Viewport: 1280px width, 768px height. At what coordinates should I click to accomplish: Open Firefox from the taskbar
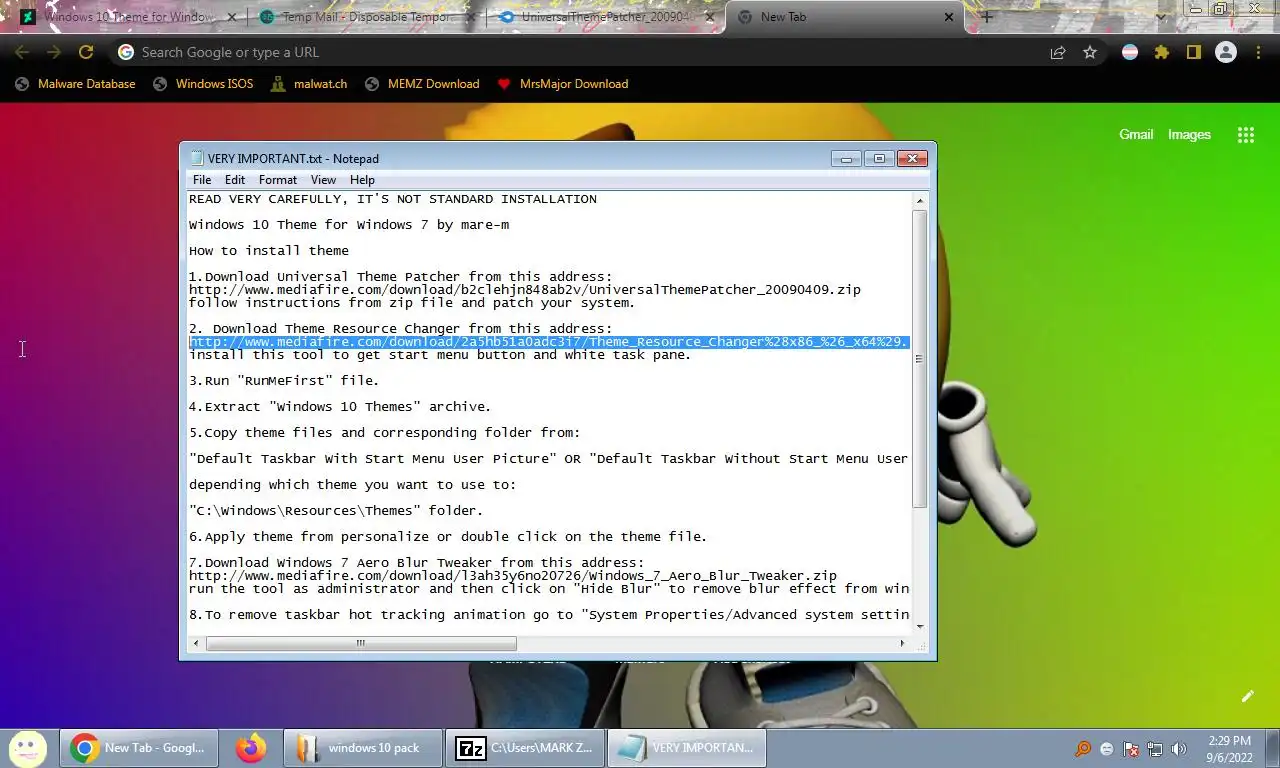[252, 747]
